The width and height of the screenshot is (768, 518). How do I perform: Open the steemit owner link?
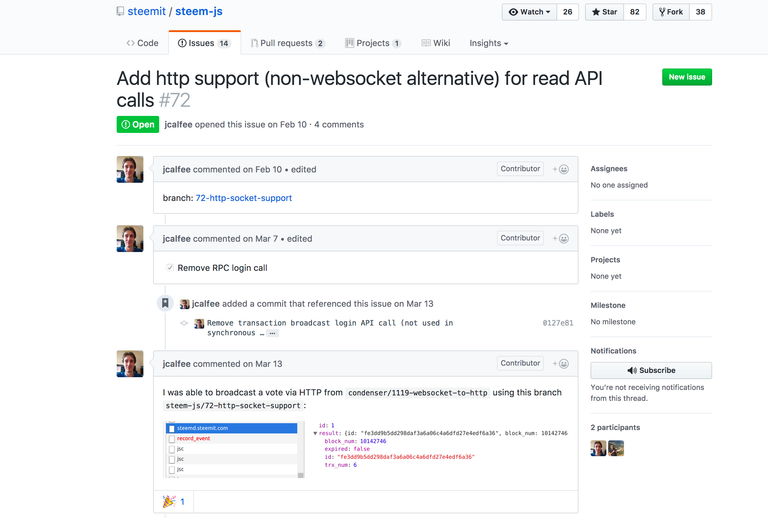[146, 11]
